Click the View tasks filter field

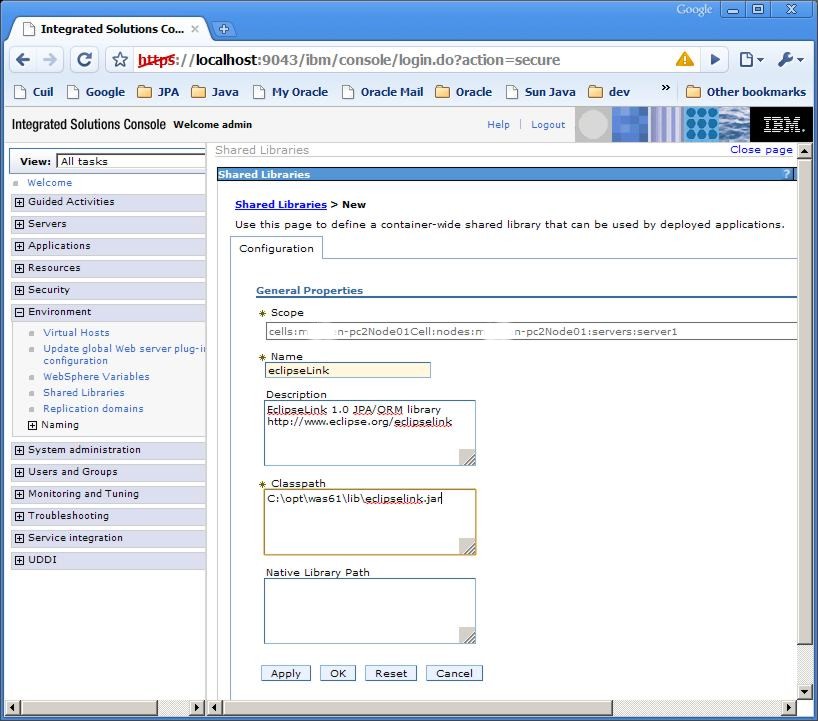[x=131, y=161]
